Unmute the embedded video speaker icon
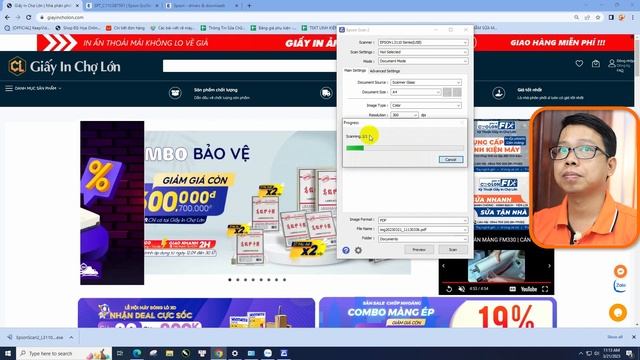 (x=462, y=289)
